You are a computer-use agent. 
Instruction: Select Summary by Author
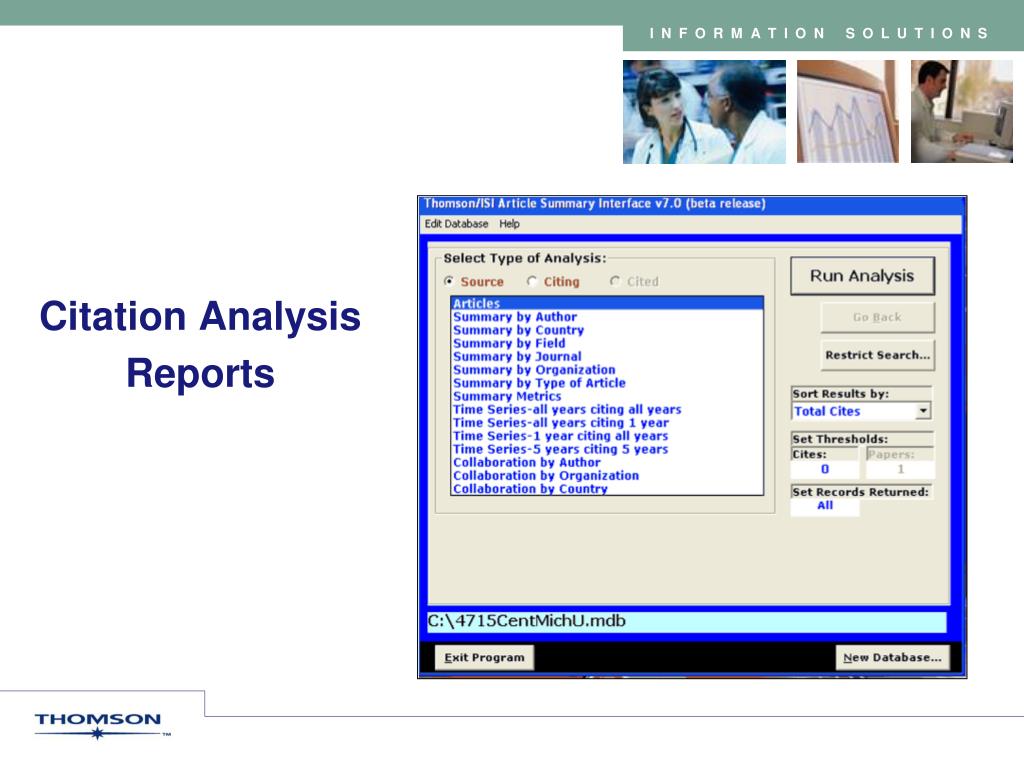pyautogui.click(x=607, y=317)
